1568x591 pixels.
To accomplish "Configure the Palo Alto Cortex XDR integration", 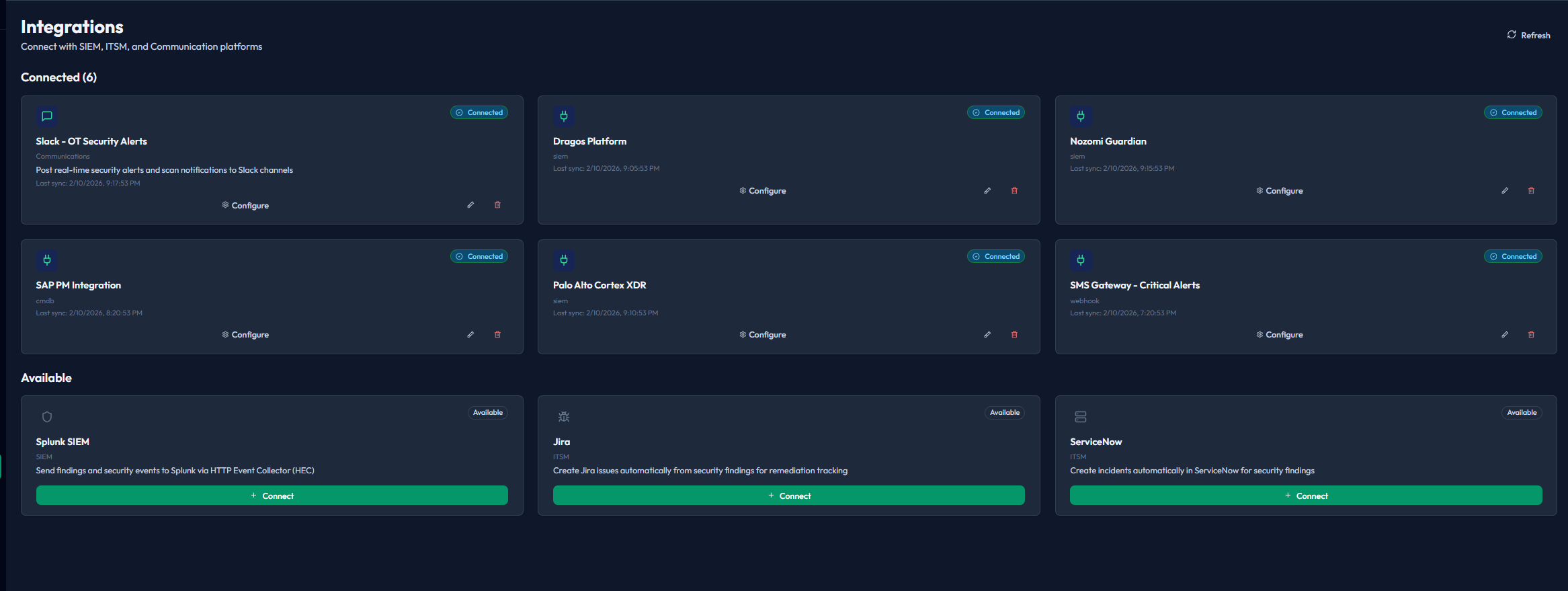I will 762,335.
